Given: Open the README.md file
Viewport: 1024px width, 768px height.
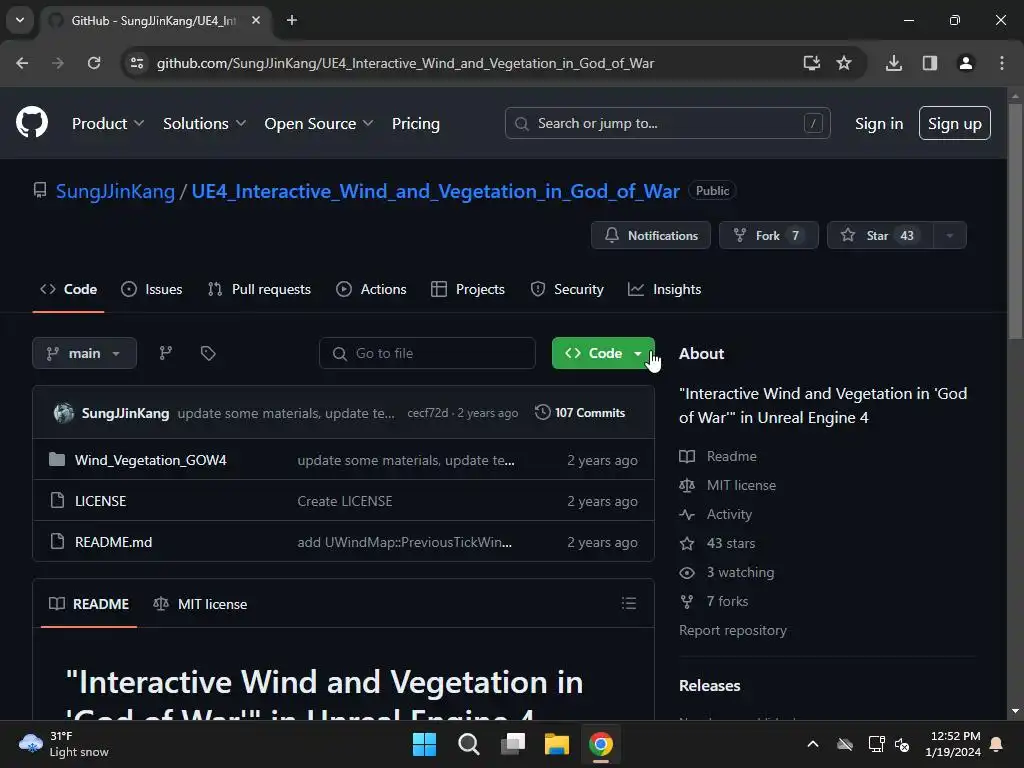Looking at the screenshot, I should [114, 542].
